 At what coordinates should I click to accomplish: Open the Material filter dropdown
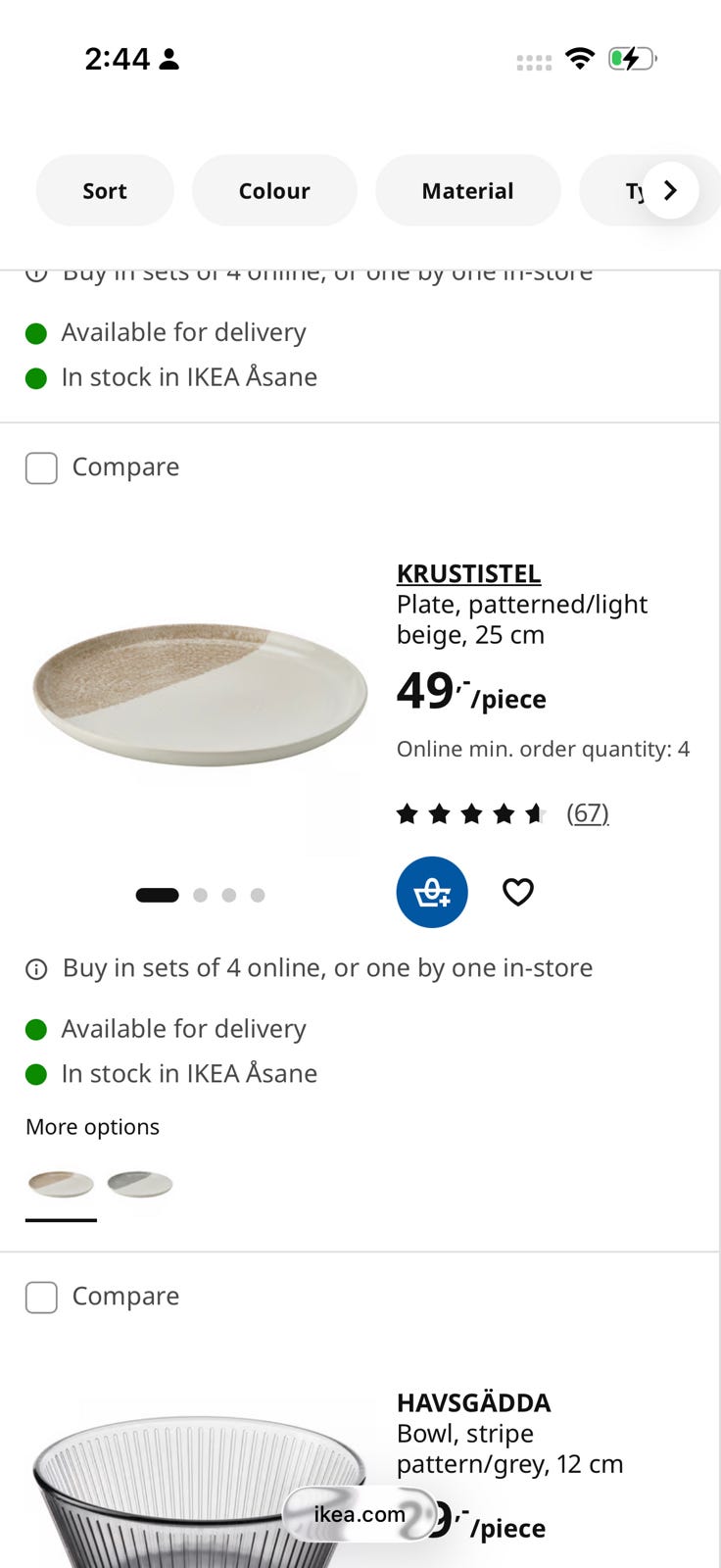pos(467,190)
